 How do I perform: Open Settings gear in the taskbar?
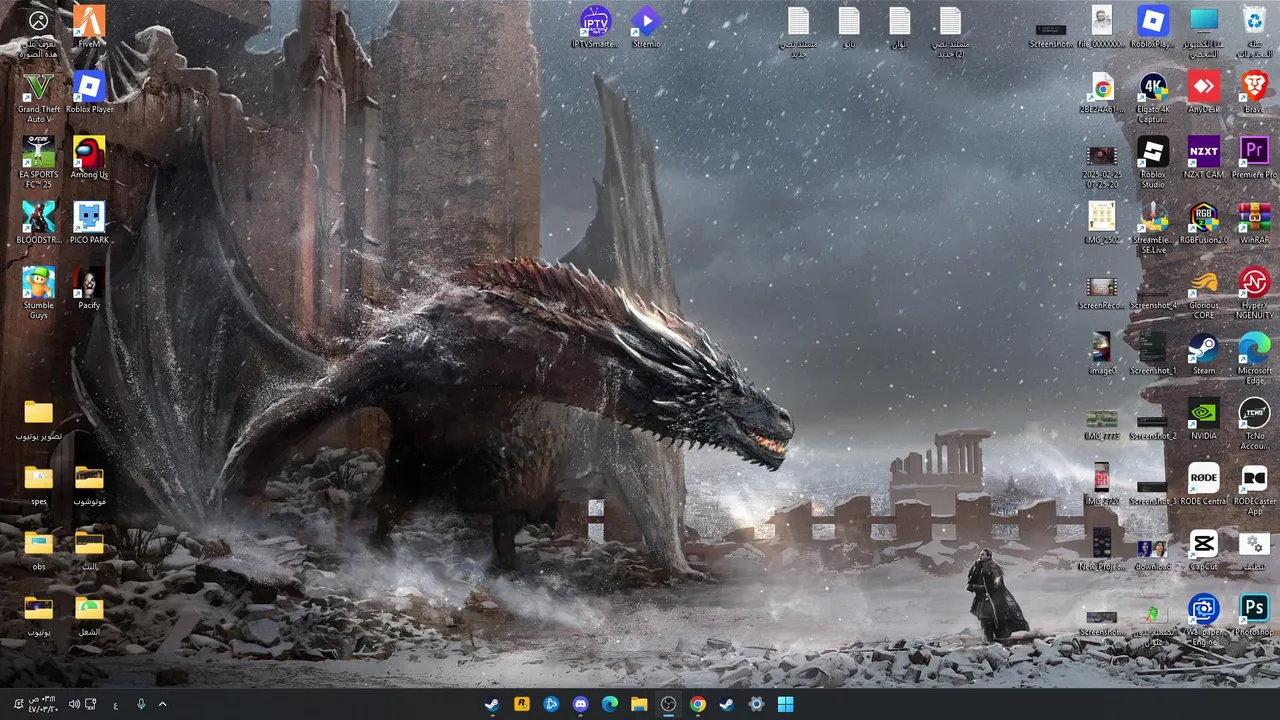(x=756, y=704)
